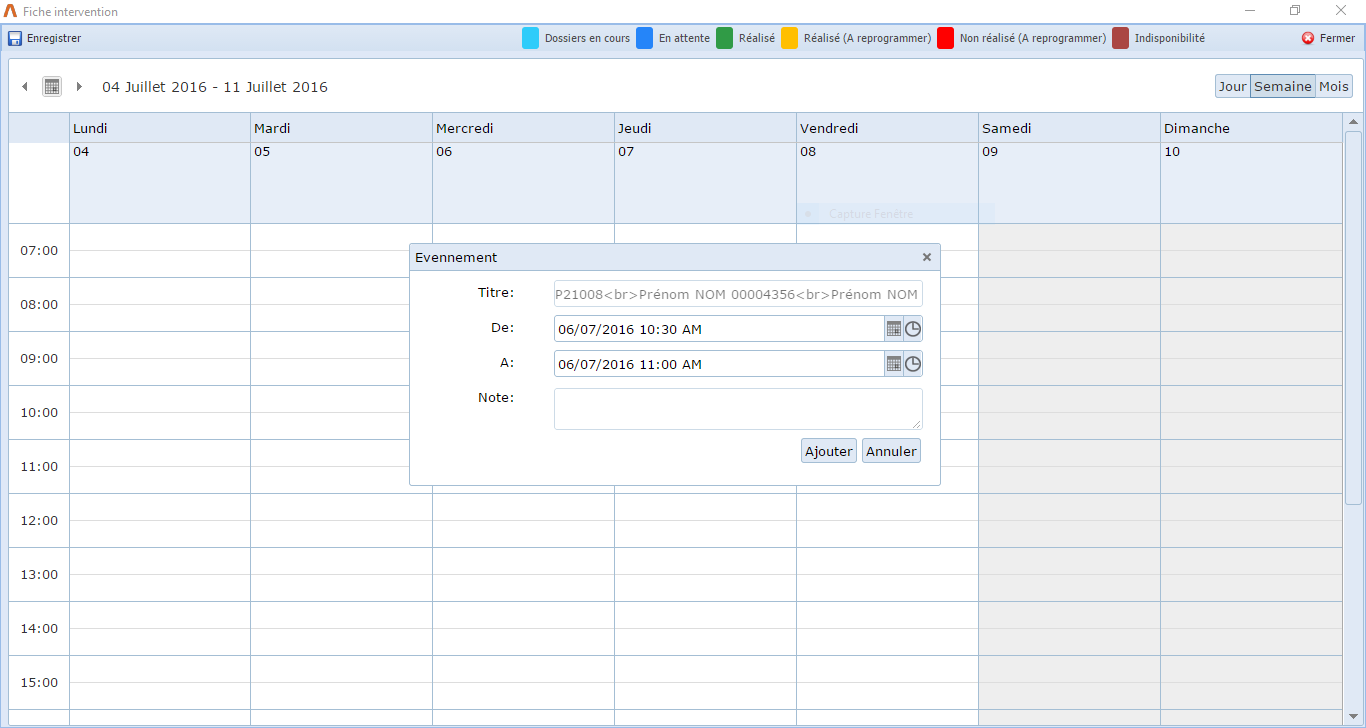The height and width of the screenshot is (728, 1366).
Task: Switch to Mois view
Action: coord(1333,87)
